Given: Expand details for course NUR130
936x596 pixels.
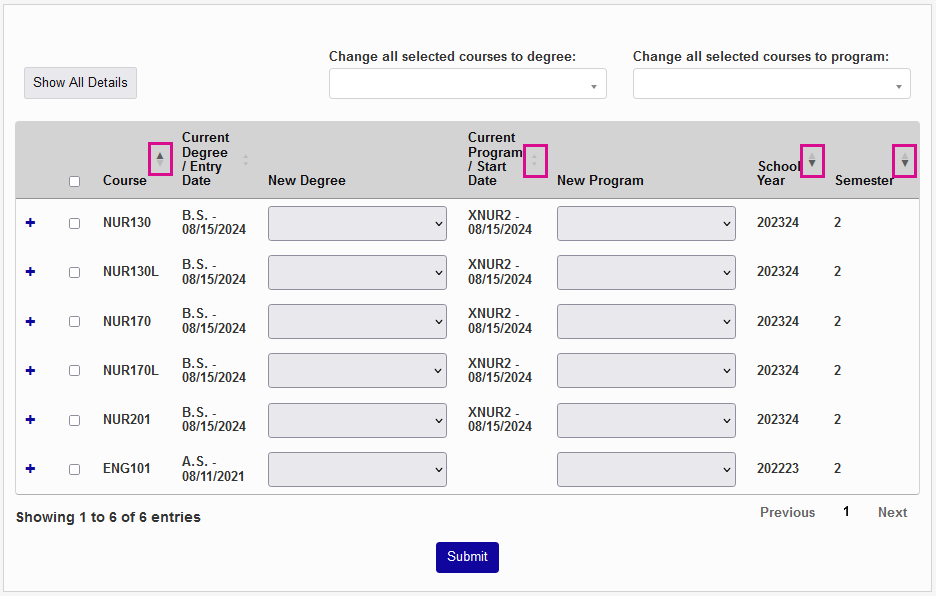Looking at the screenshot, I should click(29, 223).
